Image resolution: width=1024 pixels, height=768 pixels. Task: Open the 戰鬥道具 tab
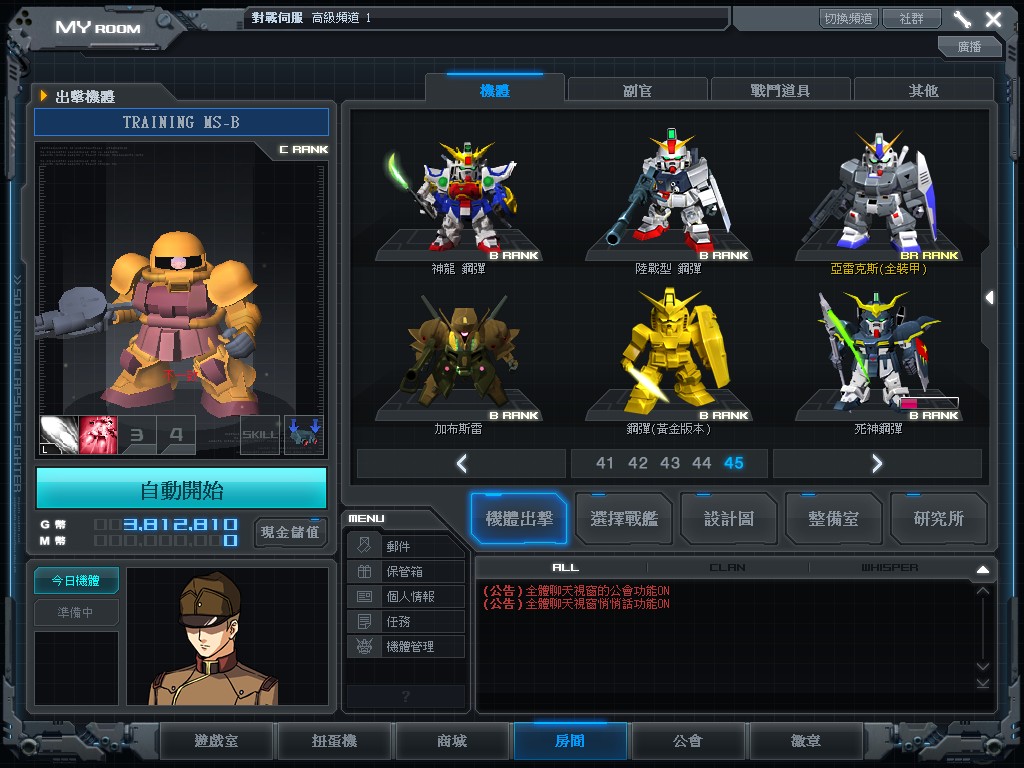[x=780, y=90]
